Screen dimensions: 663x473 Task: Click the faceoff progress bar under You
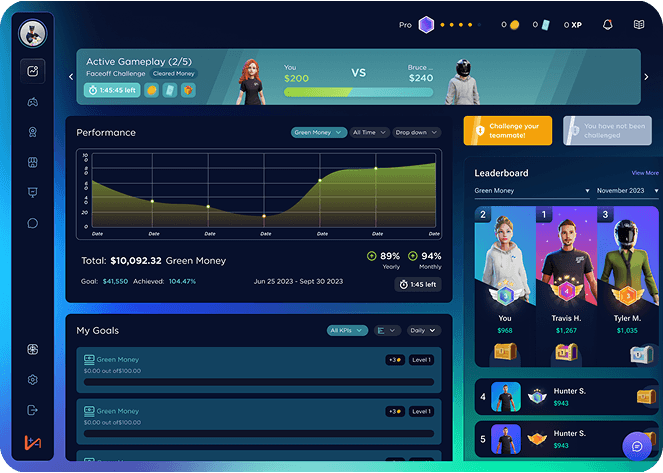pos(362,91)
